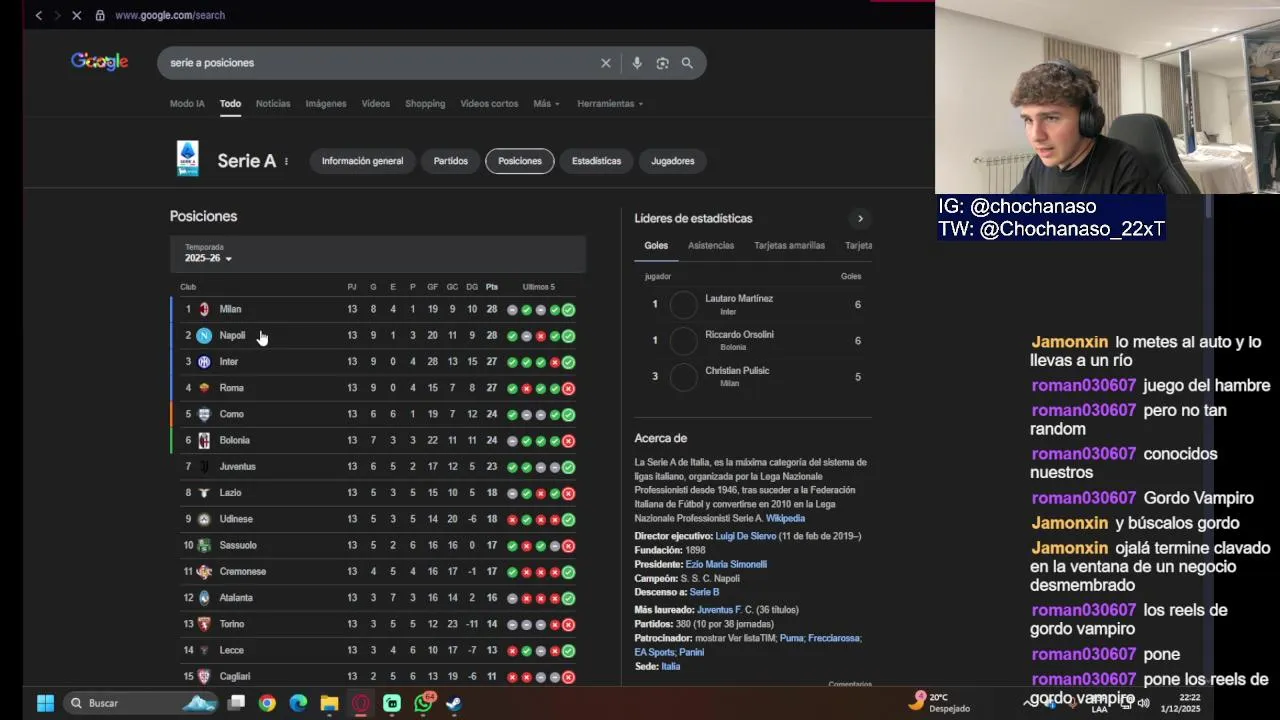
Task: Open the Estadísticas chip
Action: [596, 161]
